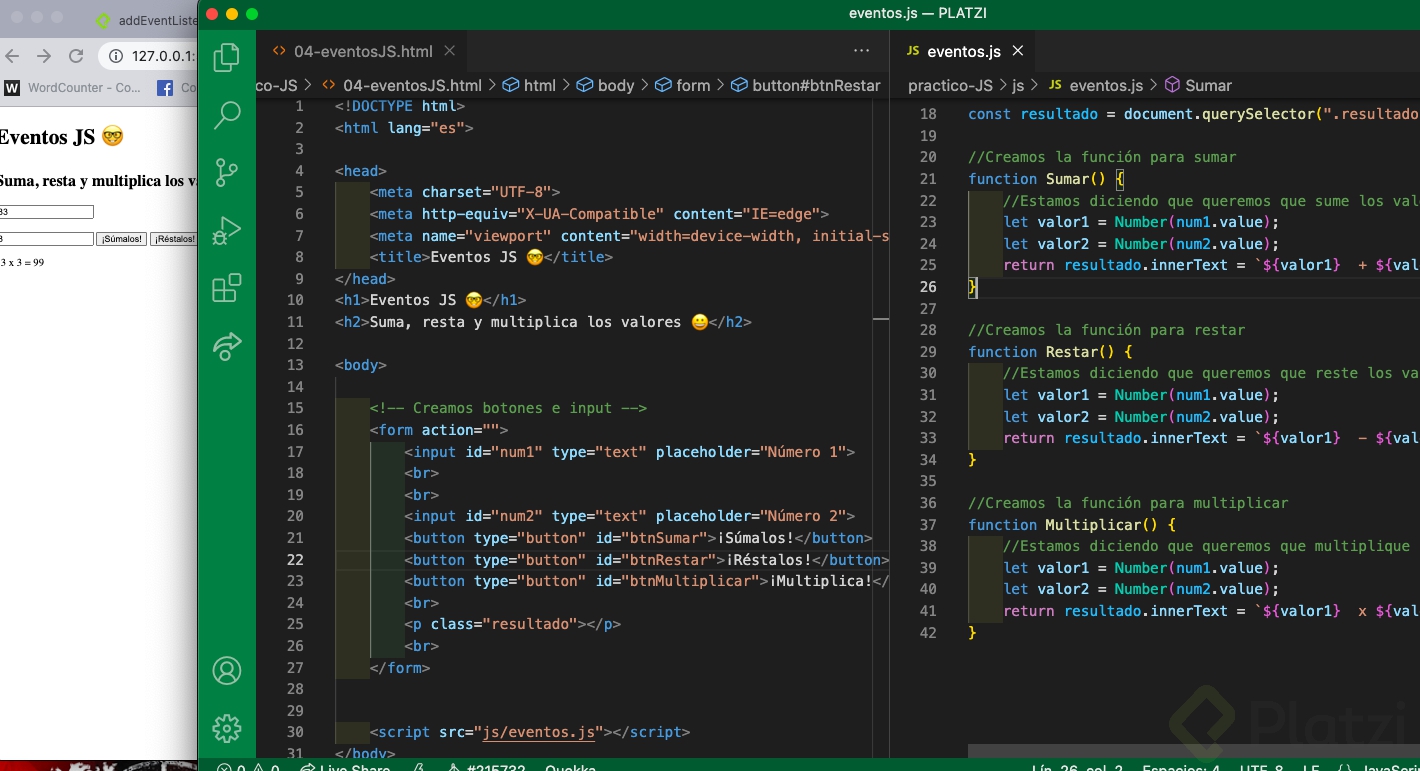Place cursor on 'function Restar() {' line
1420x771 pixels.
click(x=1050, y=352)
